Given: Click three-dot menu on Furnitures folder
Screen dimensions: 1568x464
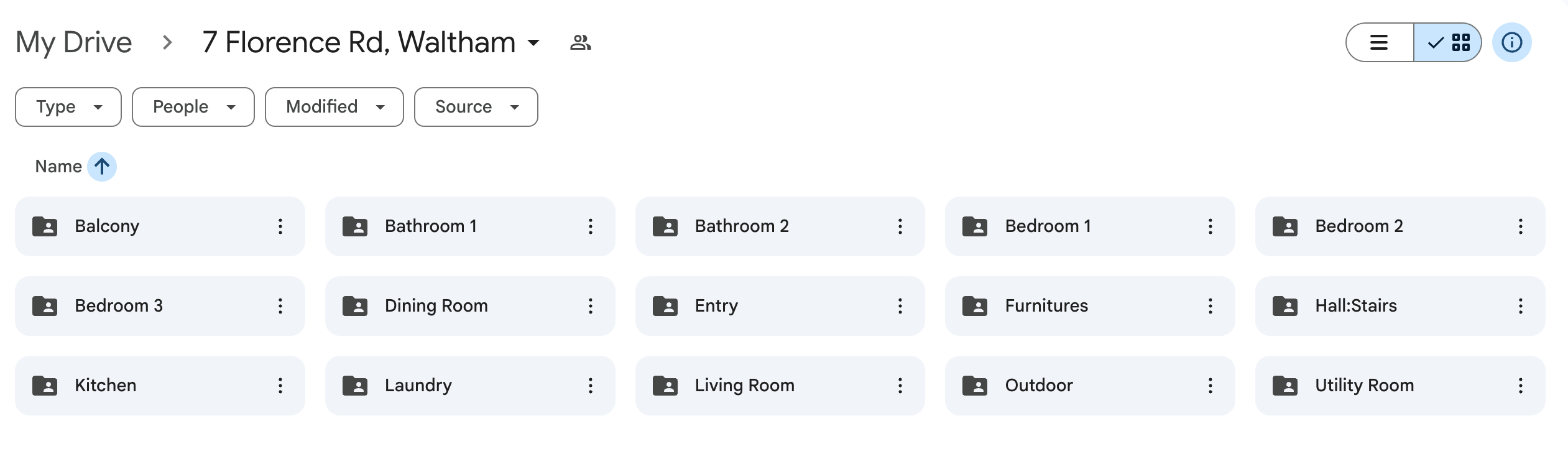Looking at the screenshot, I should pos(1210,306).
